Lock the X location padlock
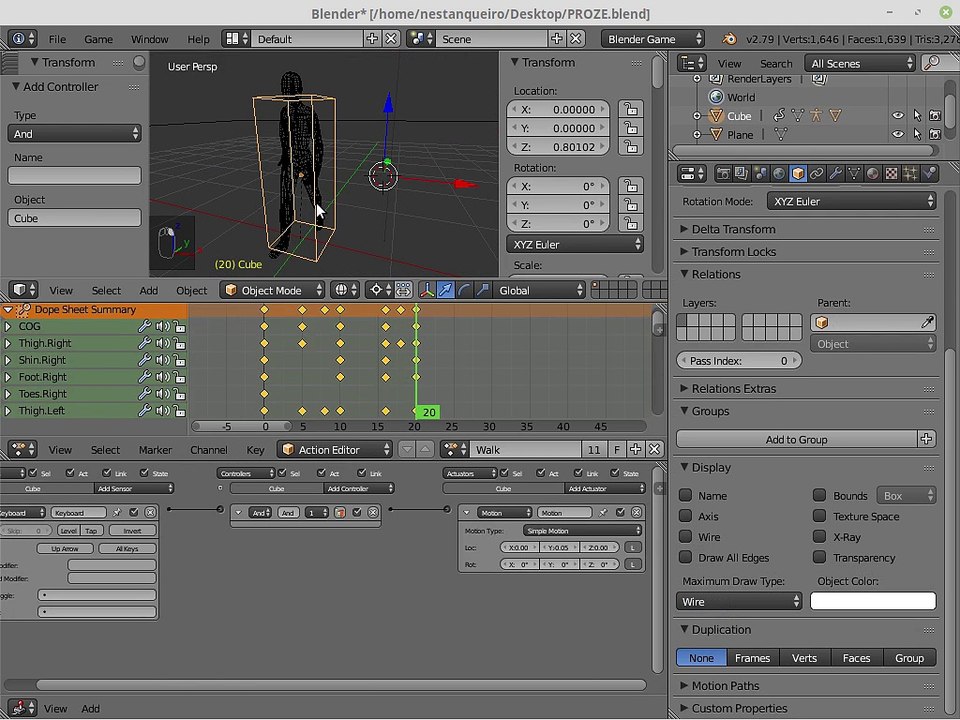The image size is (960, 720). [x=630, y=110]
